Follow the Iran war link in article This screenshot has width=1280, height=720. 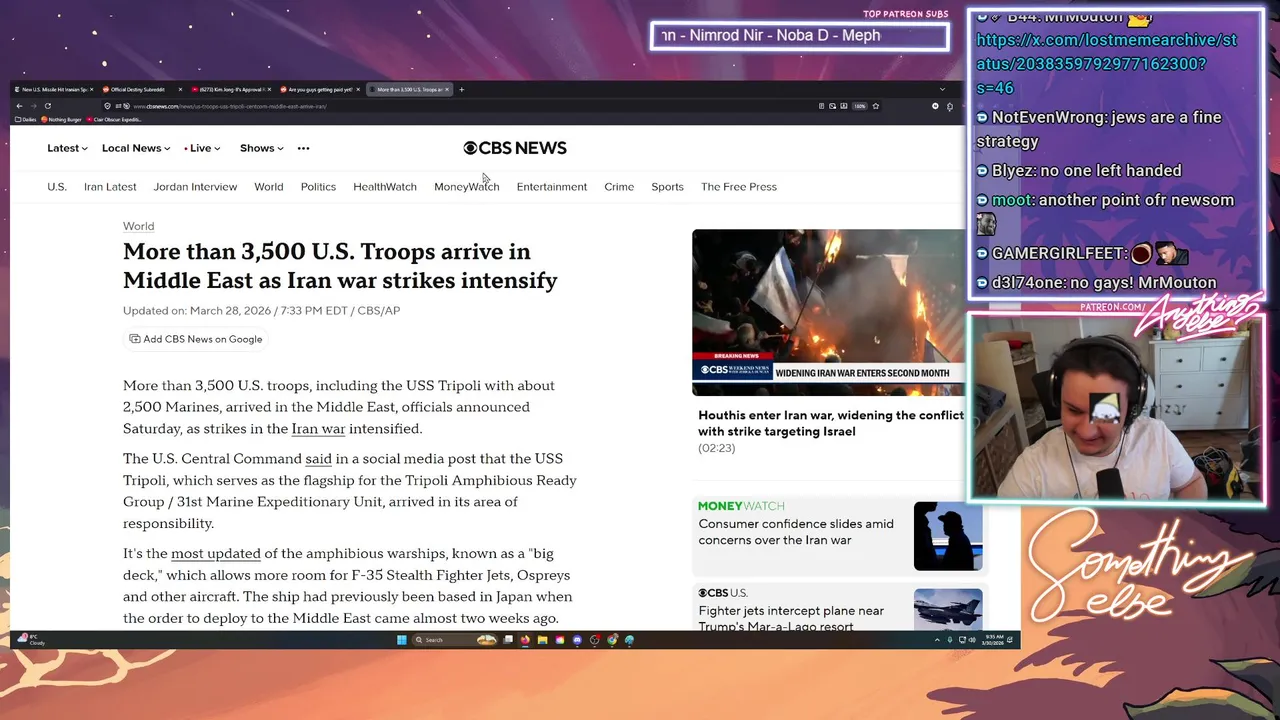coord(318,429)
